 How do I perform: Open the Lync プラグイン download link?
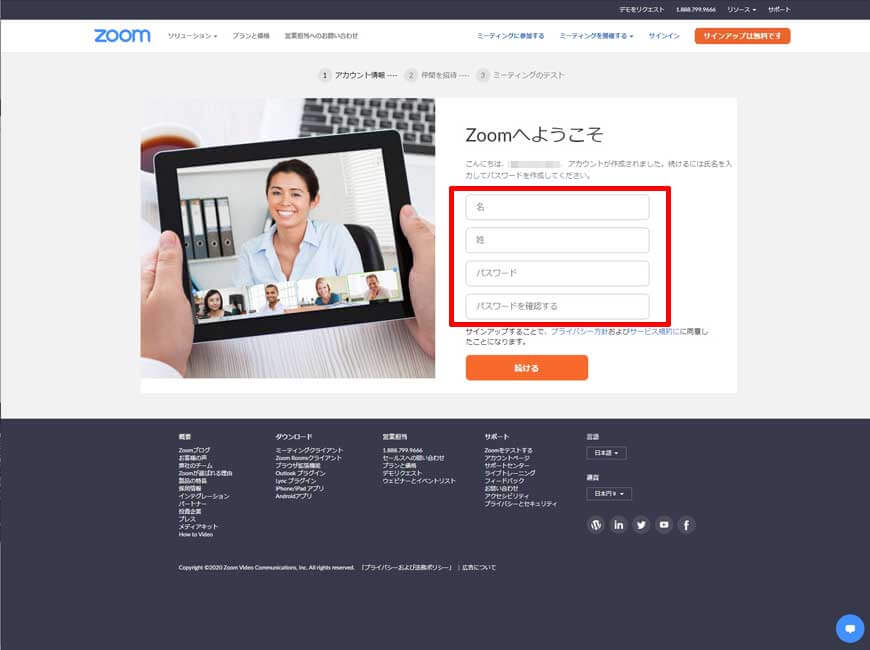tap(296, 481)
